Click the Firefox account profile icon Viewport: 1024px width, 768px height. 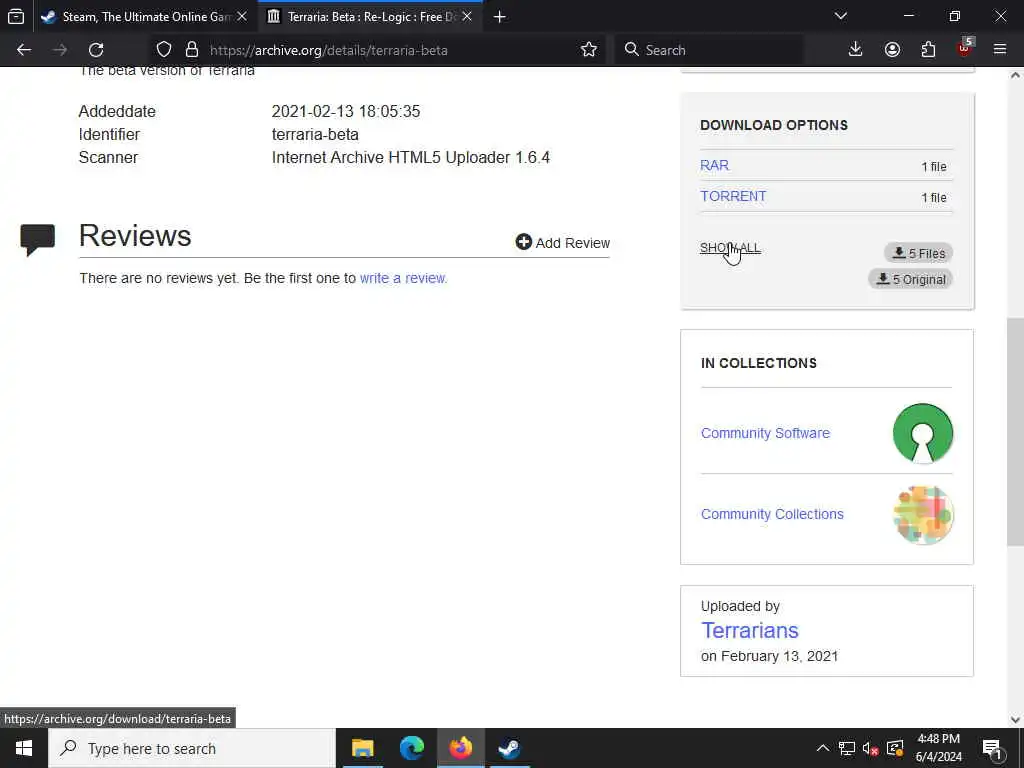892,50
